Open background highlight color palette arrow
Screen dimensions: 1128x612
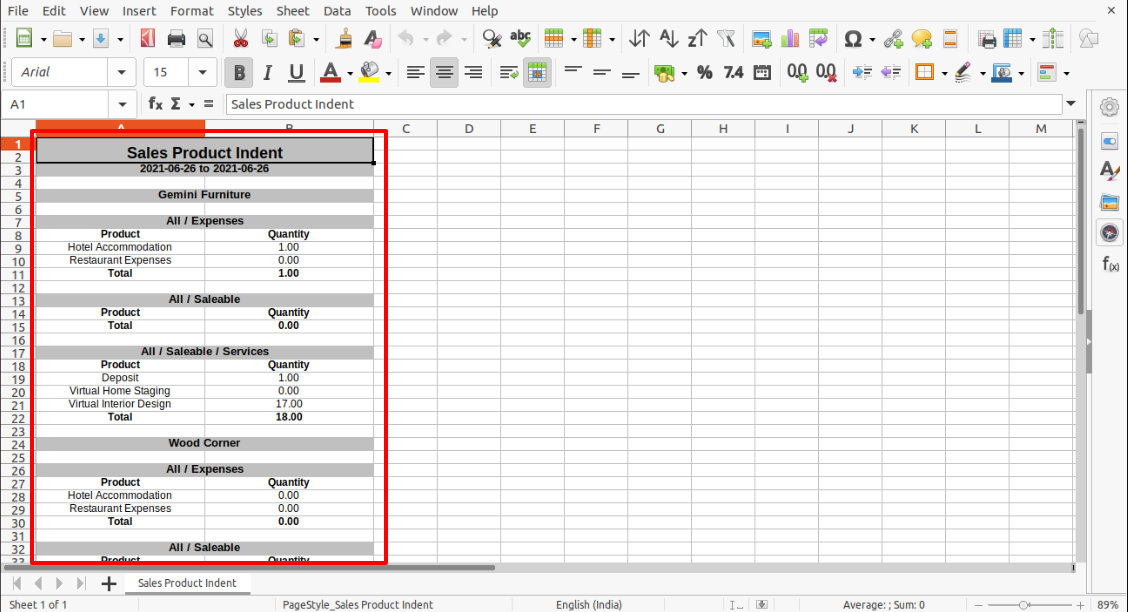(x=388, y=73)
